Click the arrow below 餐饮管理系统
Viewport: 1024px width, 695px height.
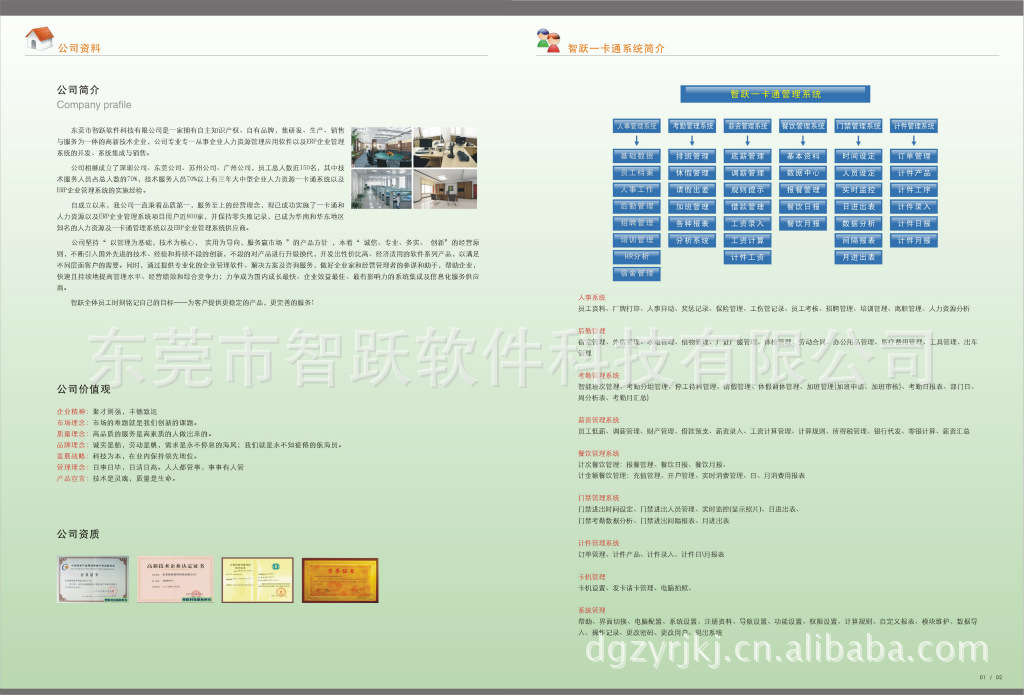802,141
